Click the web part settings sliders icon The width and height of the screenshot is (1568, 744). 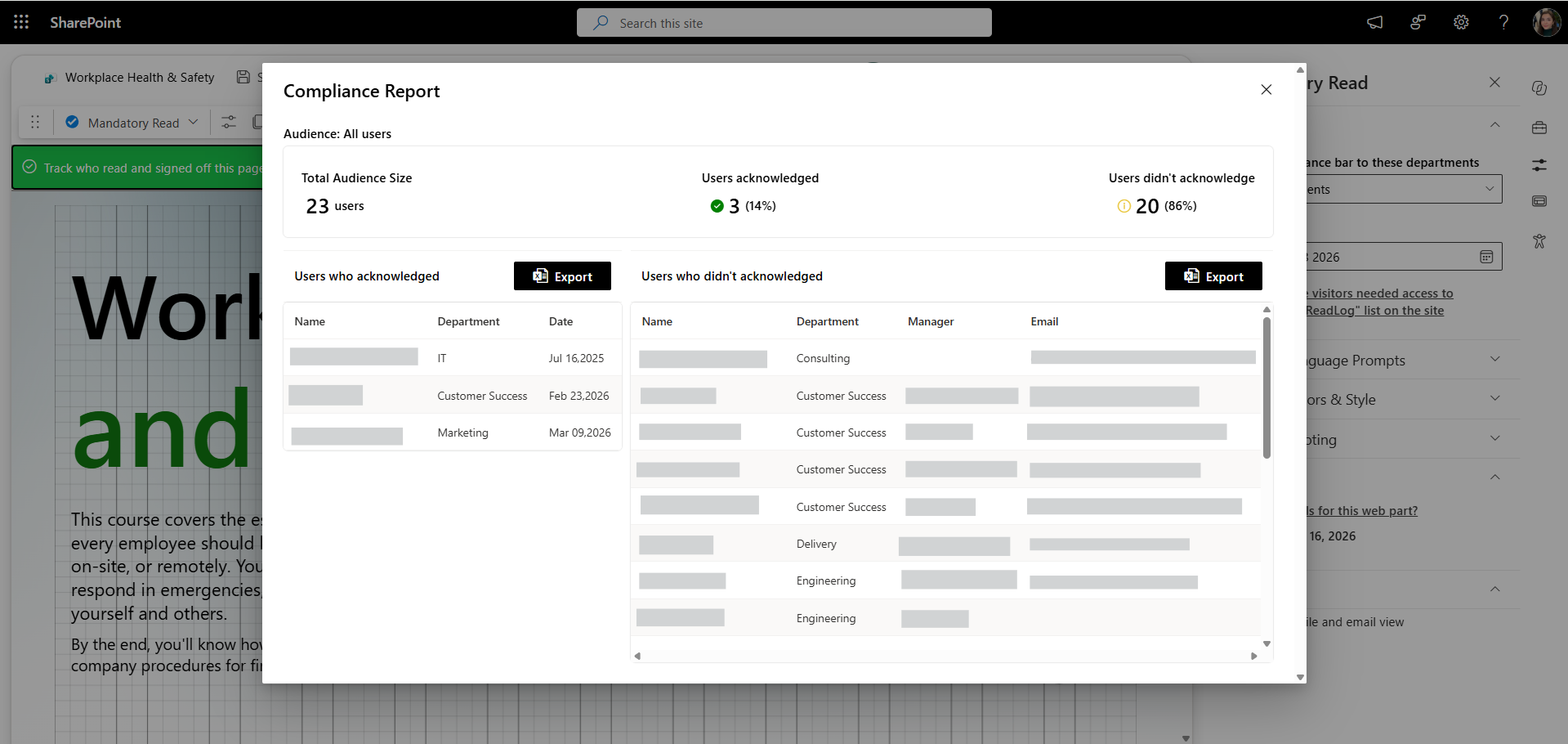point(229,122)
